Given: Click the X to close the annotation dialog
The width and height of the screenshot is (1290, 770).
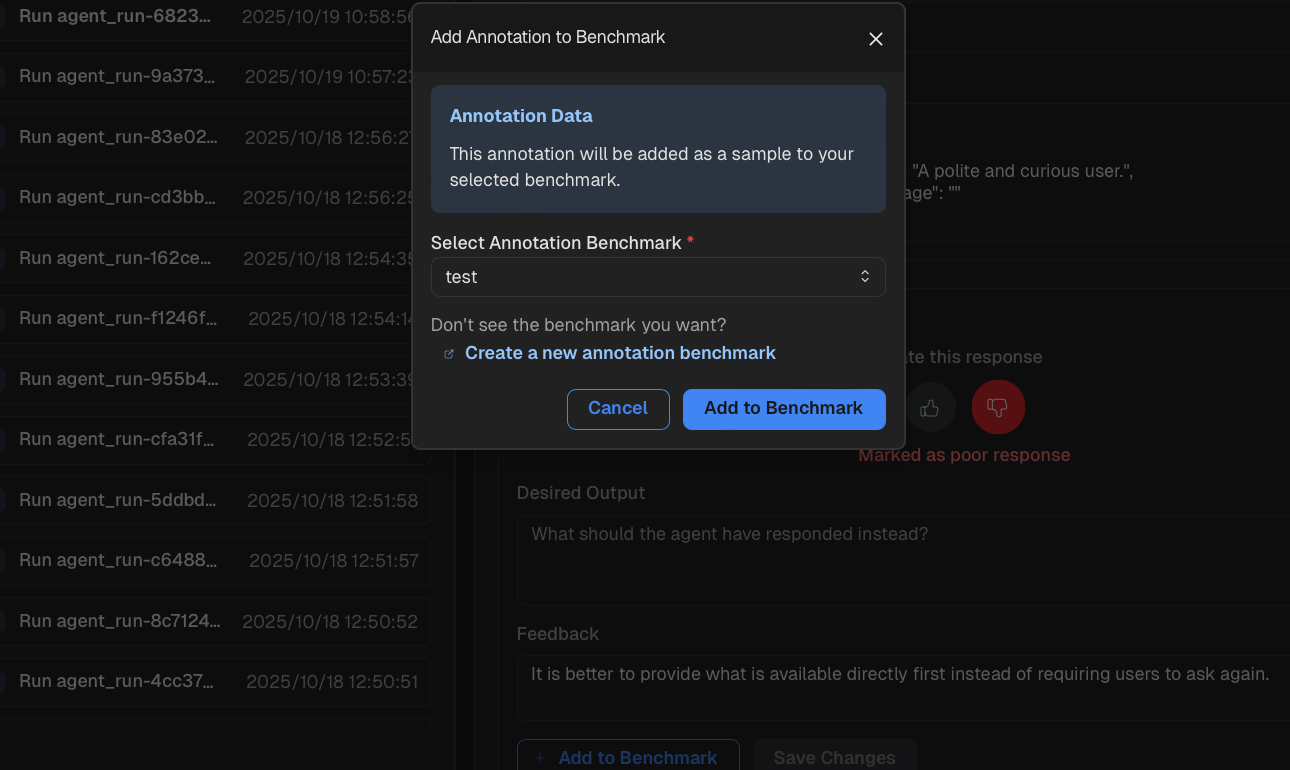Looking at the screenshot, I should click(x=876, y=39).
